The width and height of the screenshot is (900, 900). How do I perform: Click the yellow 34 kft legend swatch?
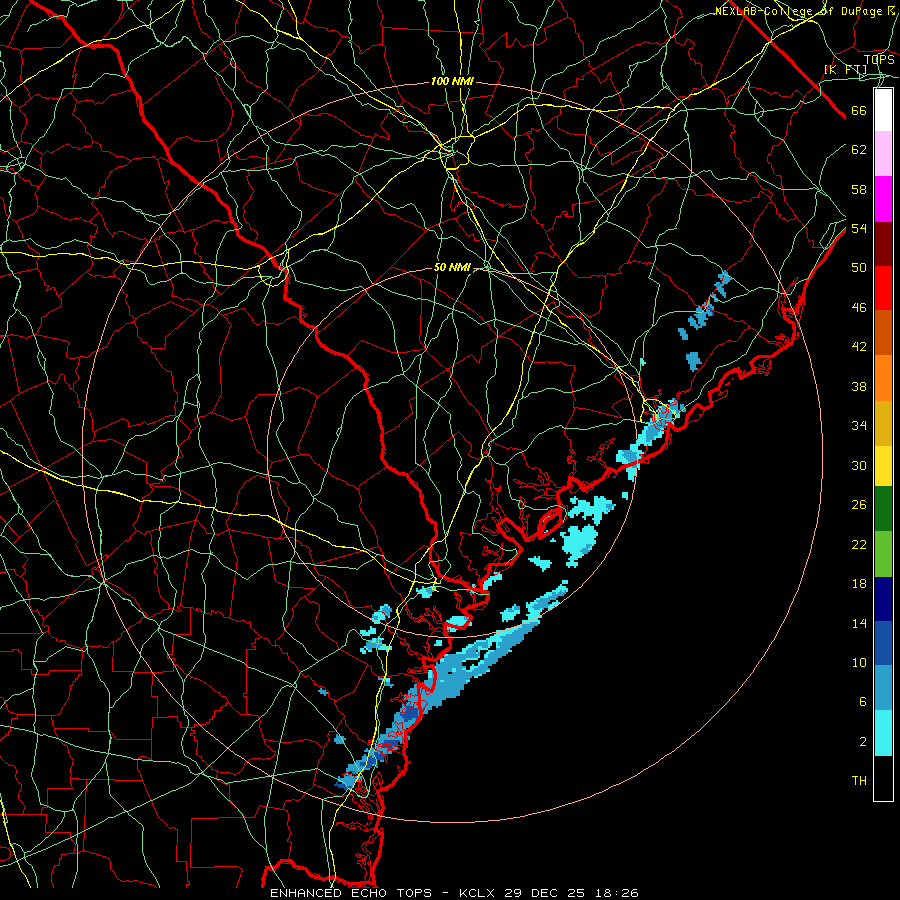883,466
